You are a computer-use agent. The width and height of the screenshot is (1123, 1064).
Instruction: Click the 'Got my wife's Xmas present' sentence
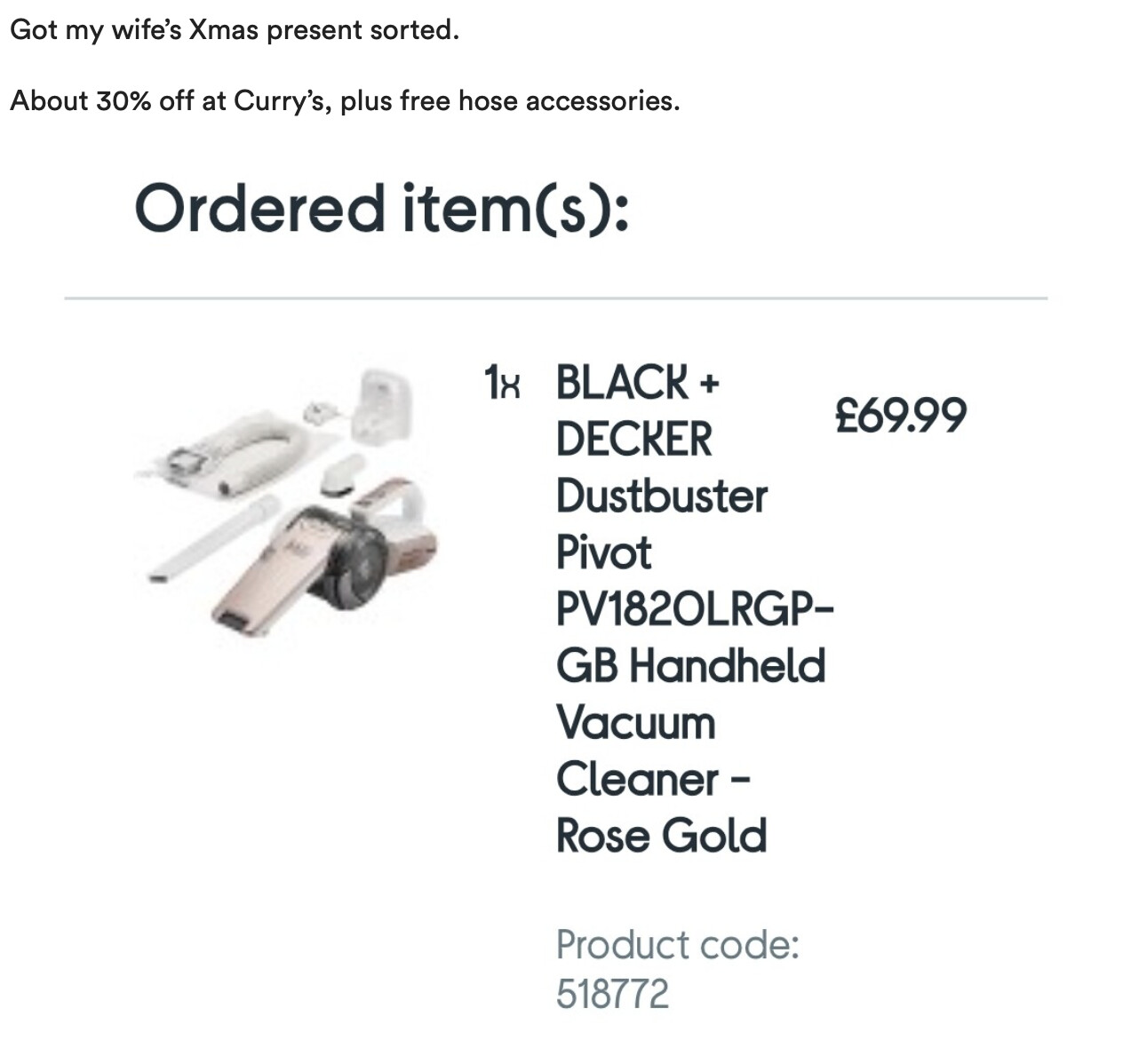235,30
